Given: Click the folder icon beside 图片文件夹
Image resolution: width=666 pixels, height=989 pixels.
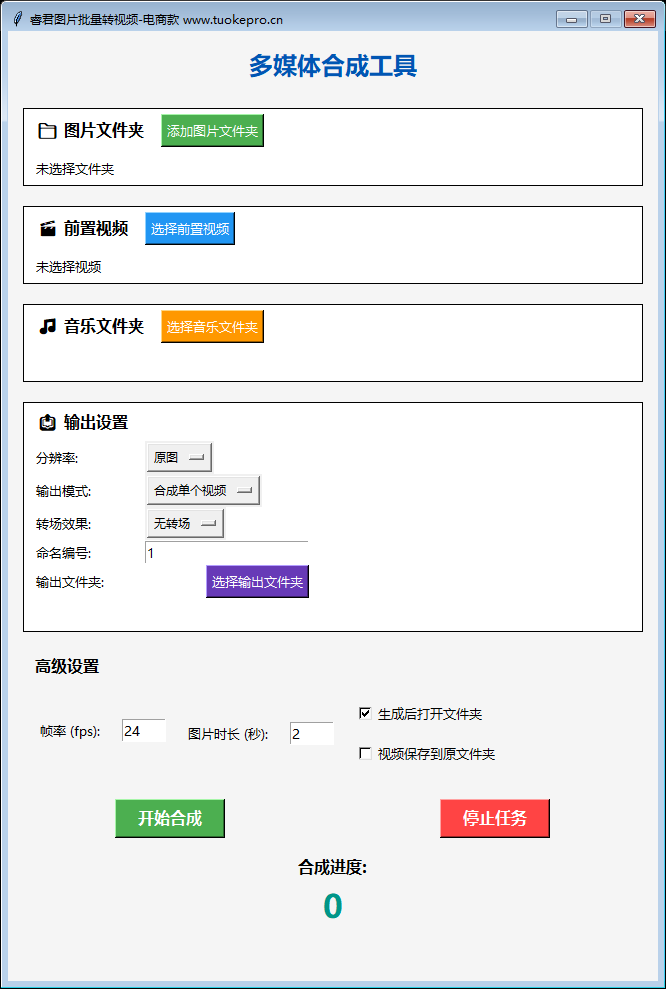Looking at the screenshot, I should tap(47, 131).
